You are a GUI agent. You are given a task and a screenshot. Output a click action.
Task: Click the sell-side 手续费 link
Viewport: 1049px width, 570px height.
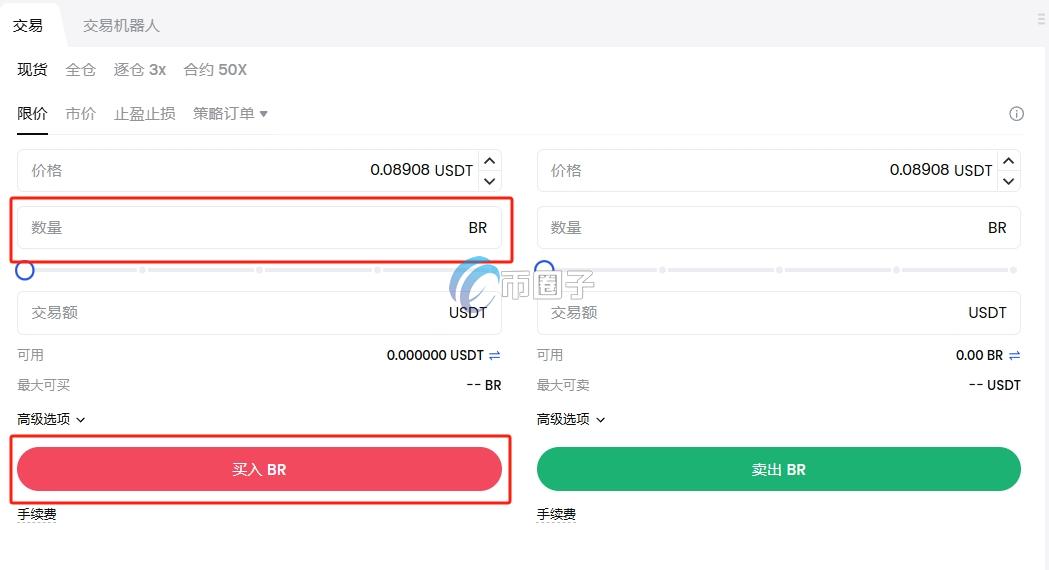coord(556,514)
